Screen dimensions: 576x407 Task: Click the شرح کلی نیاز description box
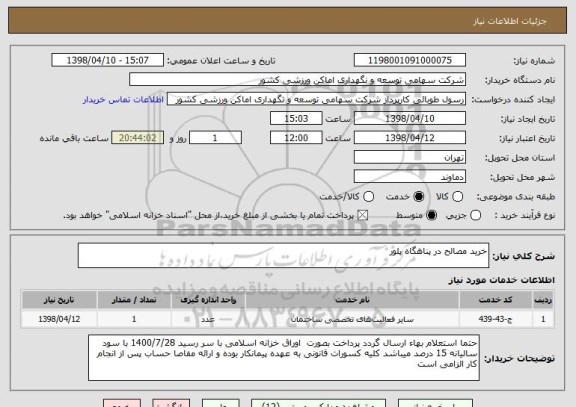click(x=283, y=255)
